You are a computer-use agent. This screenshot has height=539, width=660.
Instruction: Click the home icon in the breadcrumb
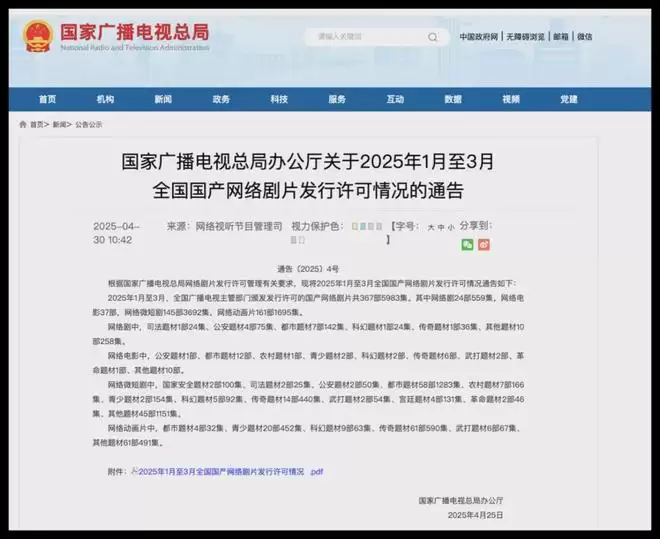tap(23, 125)
